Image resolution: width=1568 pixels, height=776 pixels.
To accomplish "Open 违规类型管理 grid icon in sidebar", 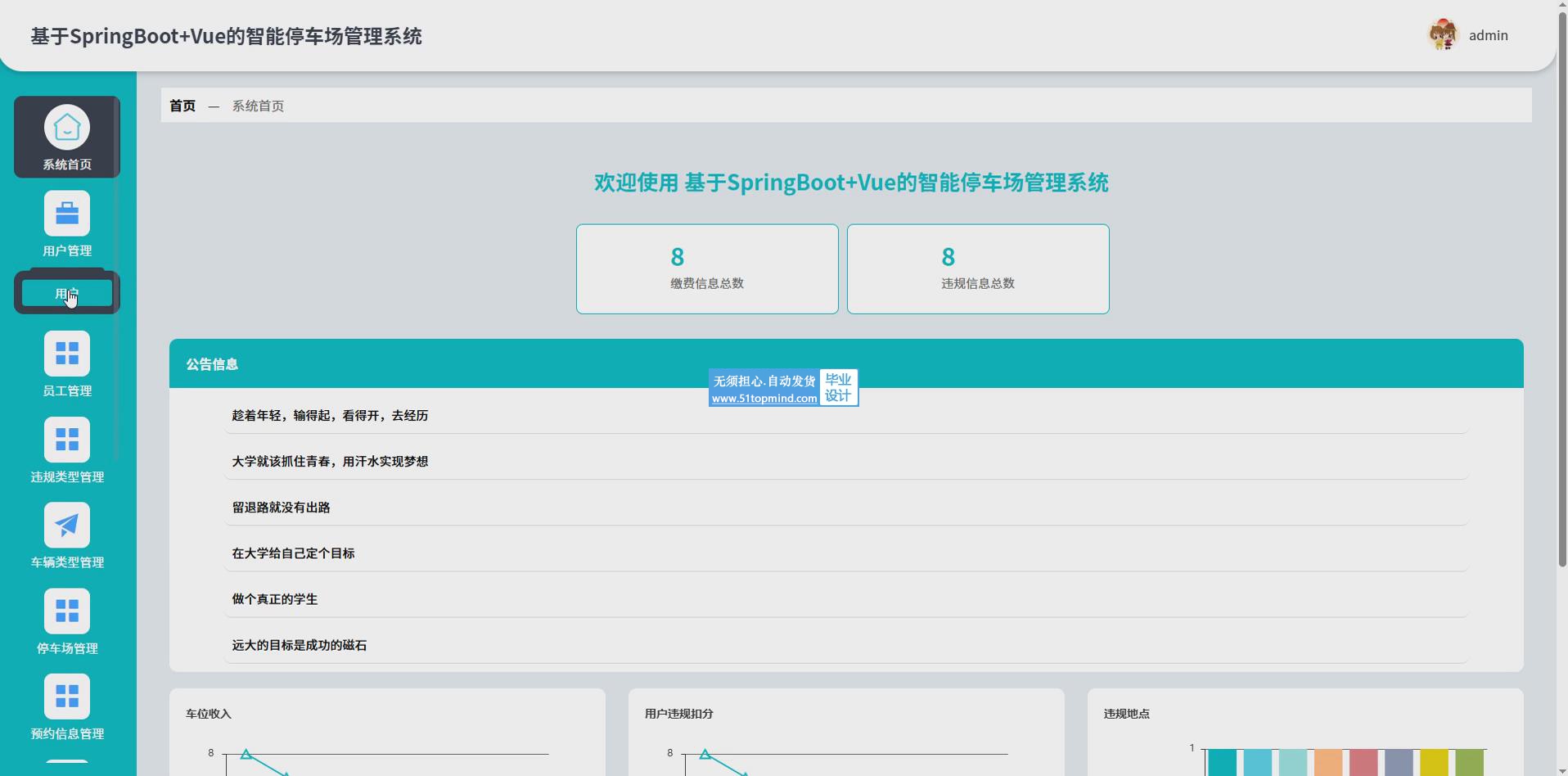I will [x=67, y=440].
